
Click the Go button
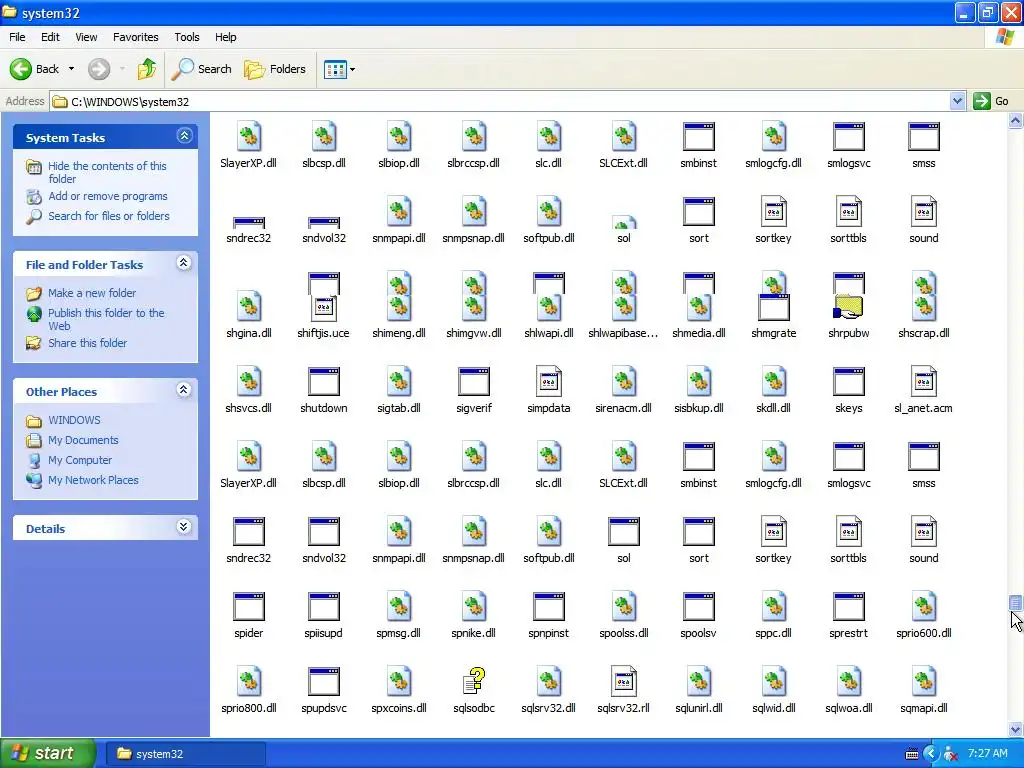click(991, 101)
